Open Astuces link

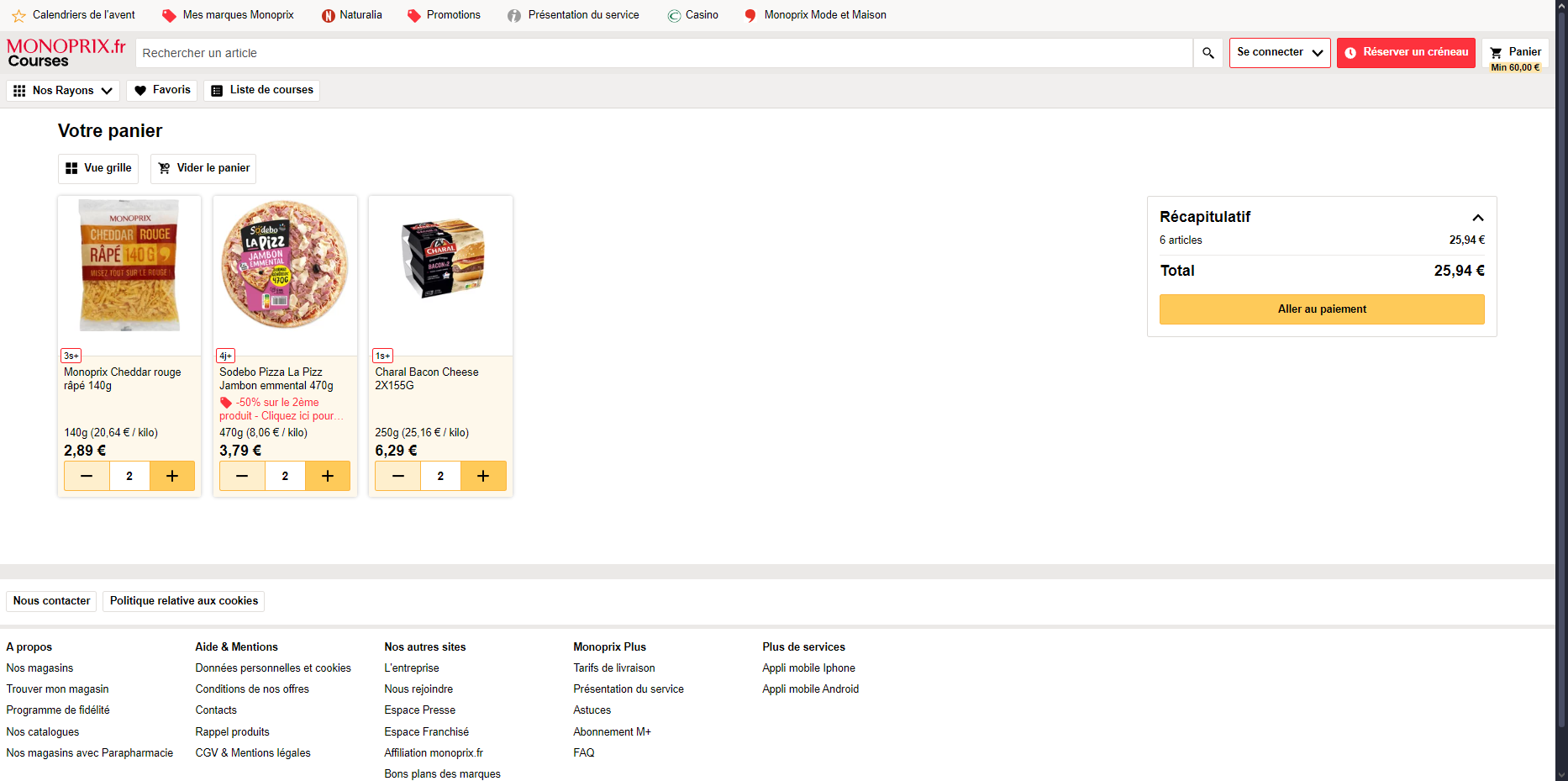point(592,710)
